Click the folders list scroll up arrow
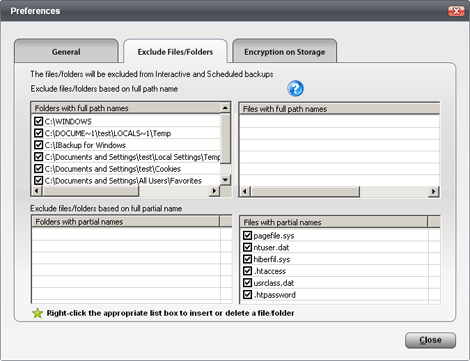 pyautogui.click(x=225, y=108)
